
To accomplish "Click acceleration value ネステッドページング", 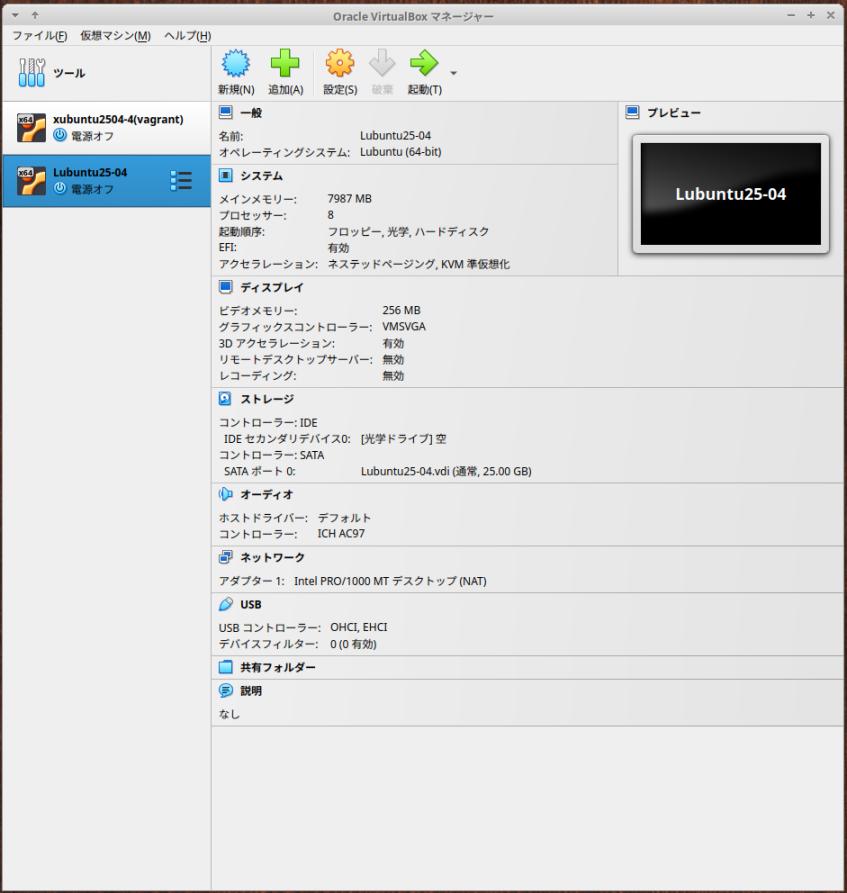I will [x=380, y=264].
